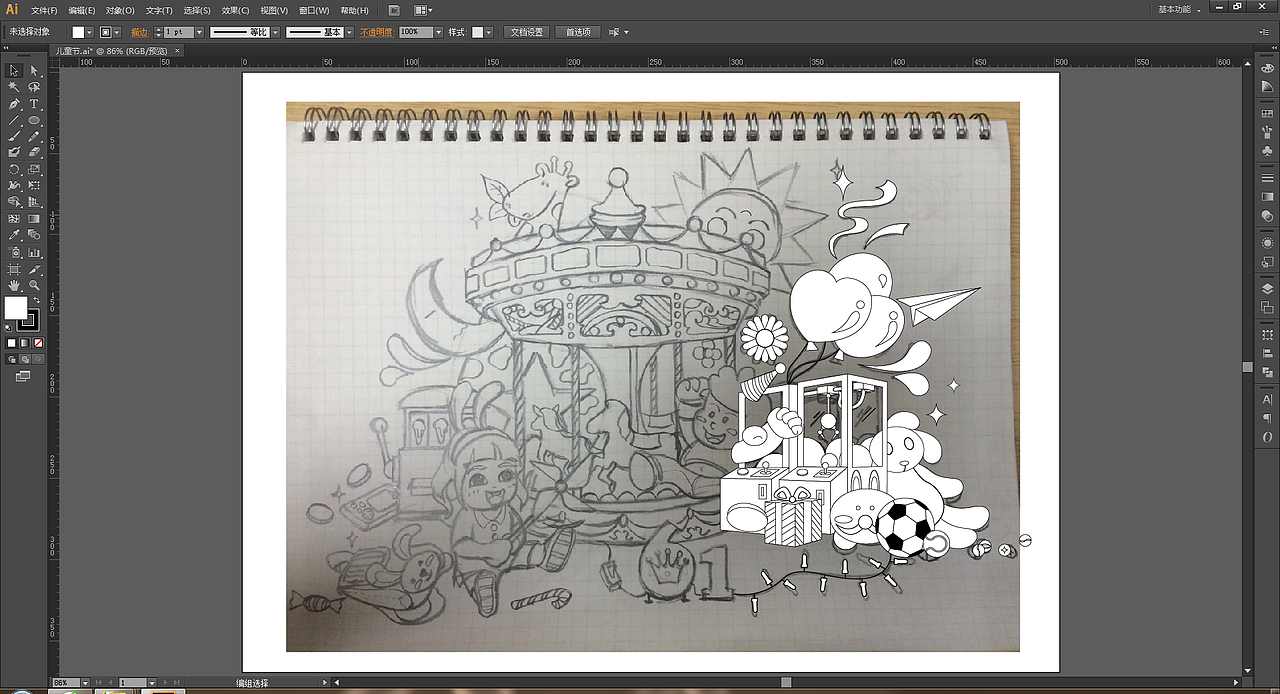Screen dimensions: 1280x694
Task: Select the Line Segment tool
Action: pos(14,120)
